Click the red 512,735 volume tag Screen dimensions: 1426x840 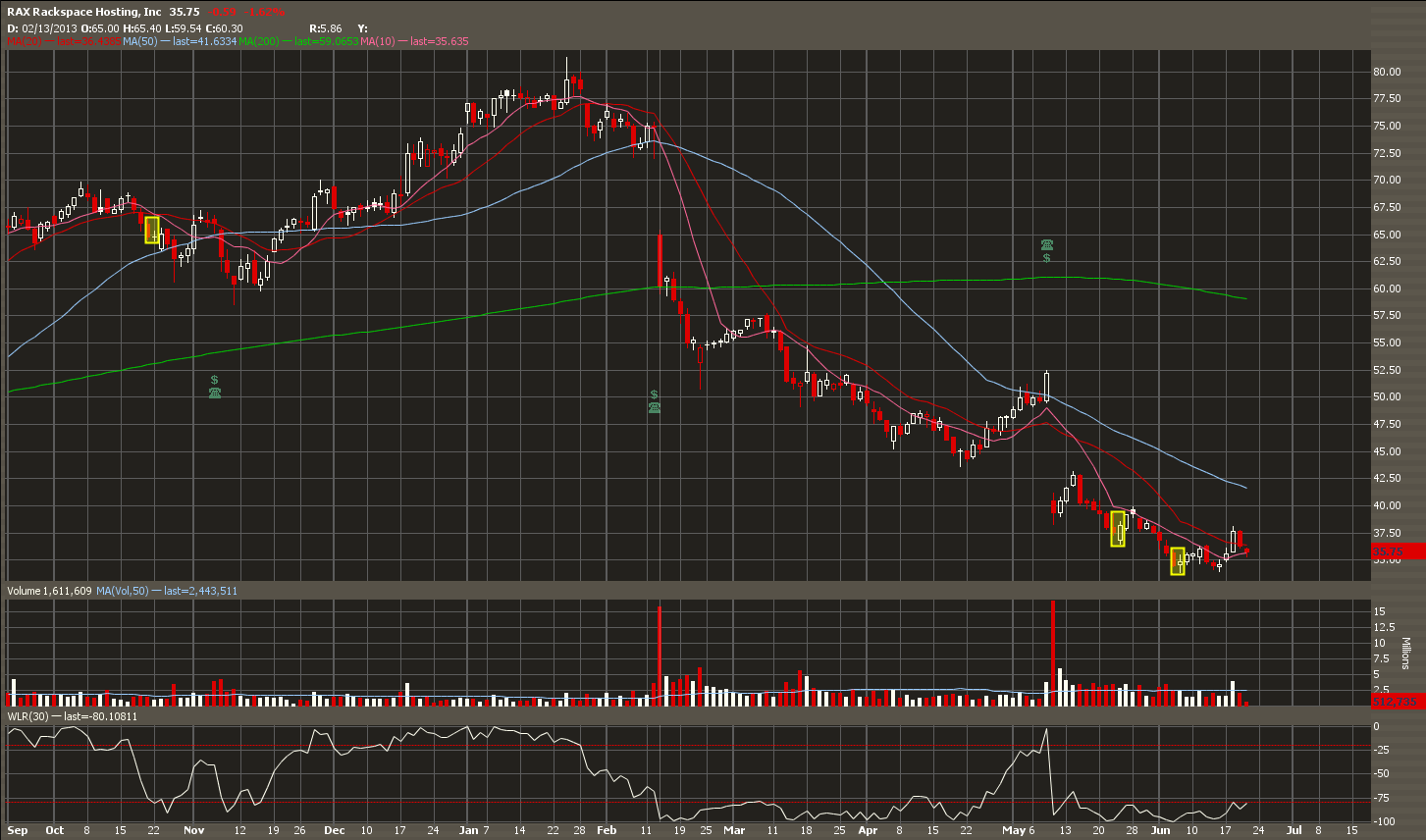[1398, 701]
